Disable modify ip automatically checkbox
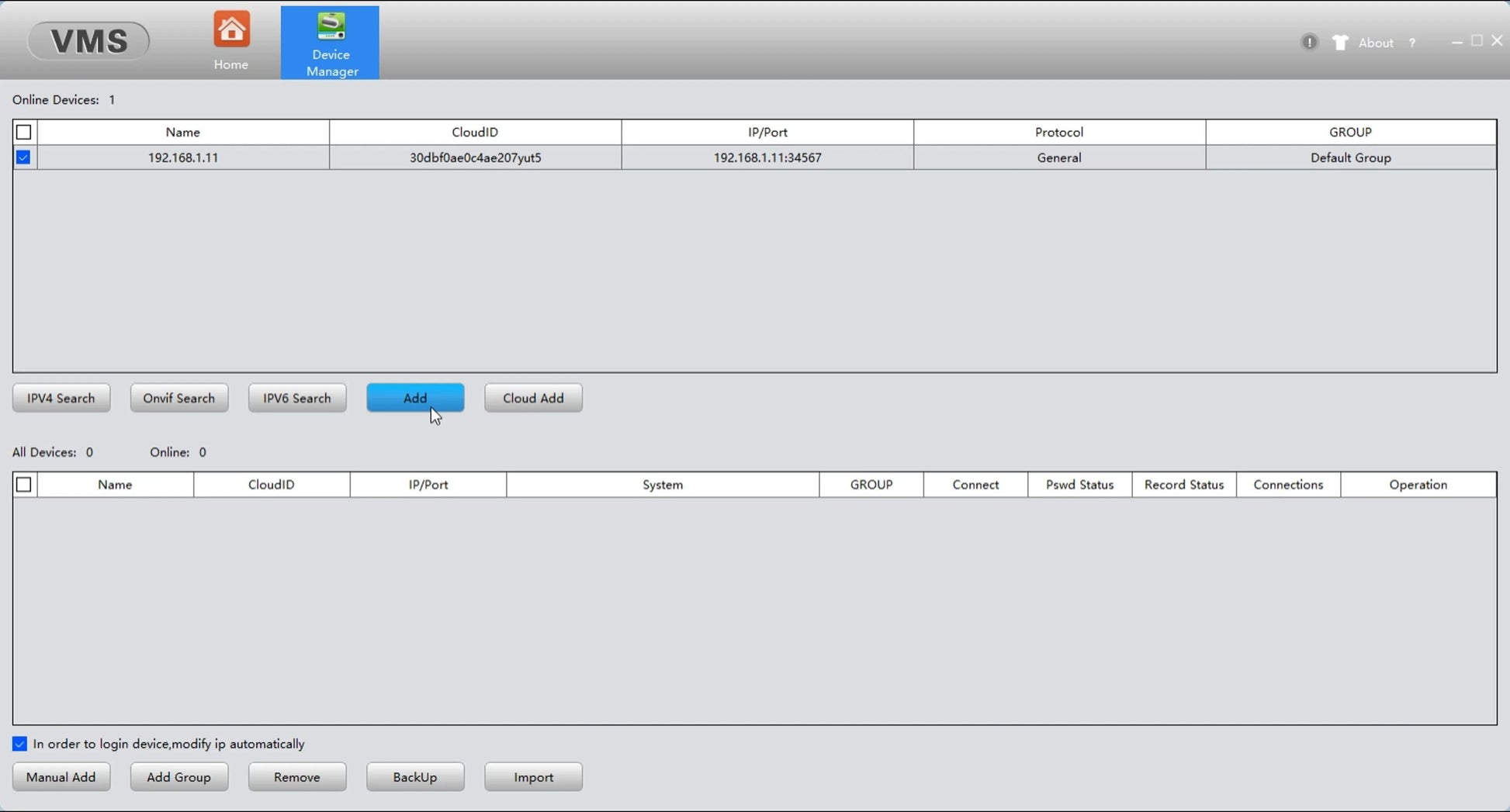Viewport: 1510px width, 812px height. [20, 745]
